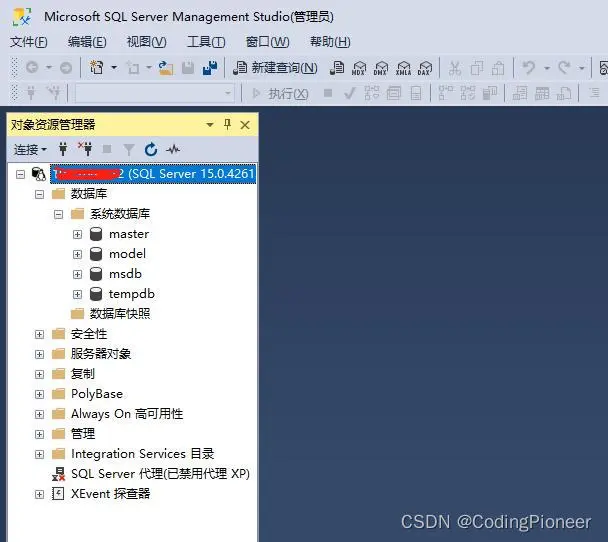608x542 pixels.
Task: Click the Filter funnel icon
Action: coord(129,150)
